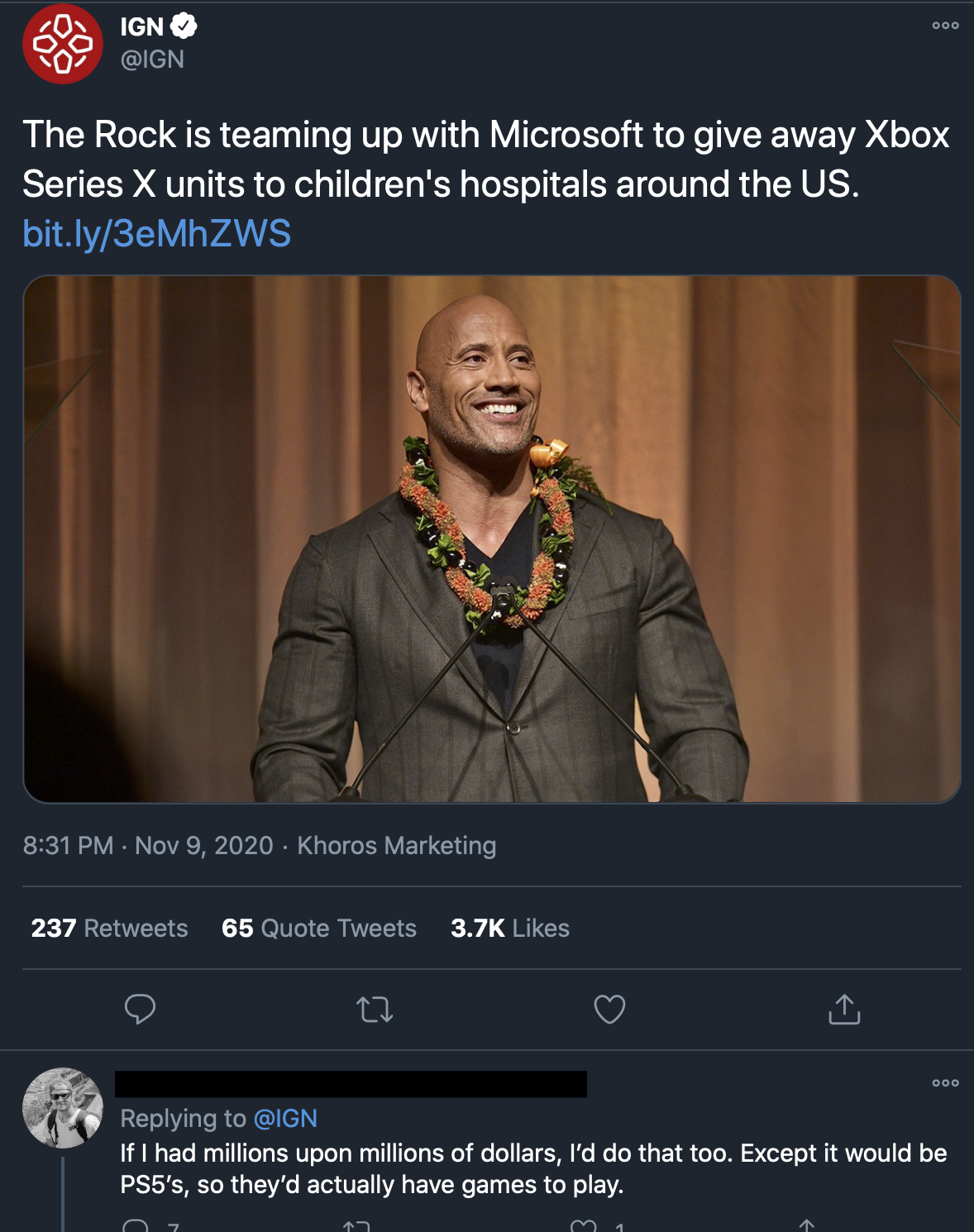View the 65 Quote Tweets list
The width and height of the screenshot is (974, 1232).
[x=318, y=929]
